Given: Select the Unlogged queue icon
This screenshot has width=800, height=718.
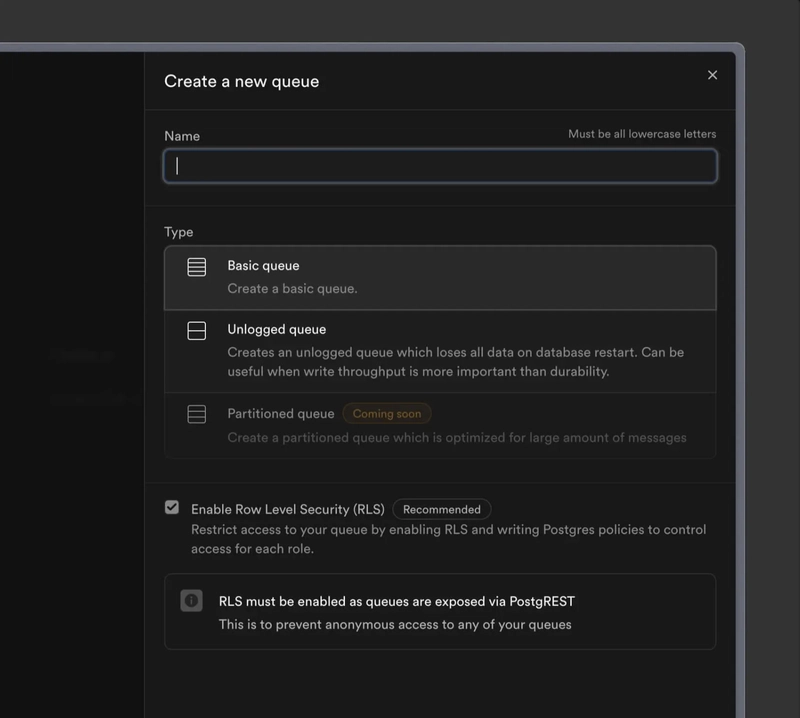Looking at the screenshot, I should pyautogui.click(x=197, y=331).
